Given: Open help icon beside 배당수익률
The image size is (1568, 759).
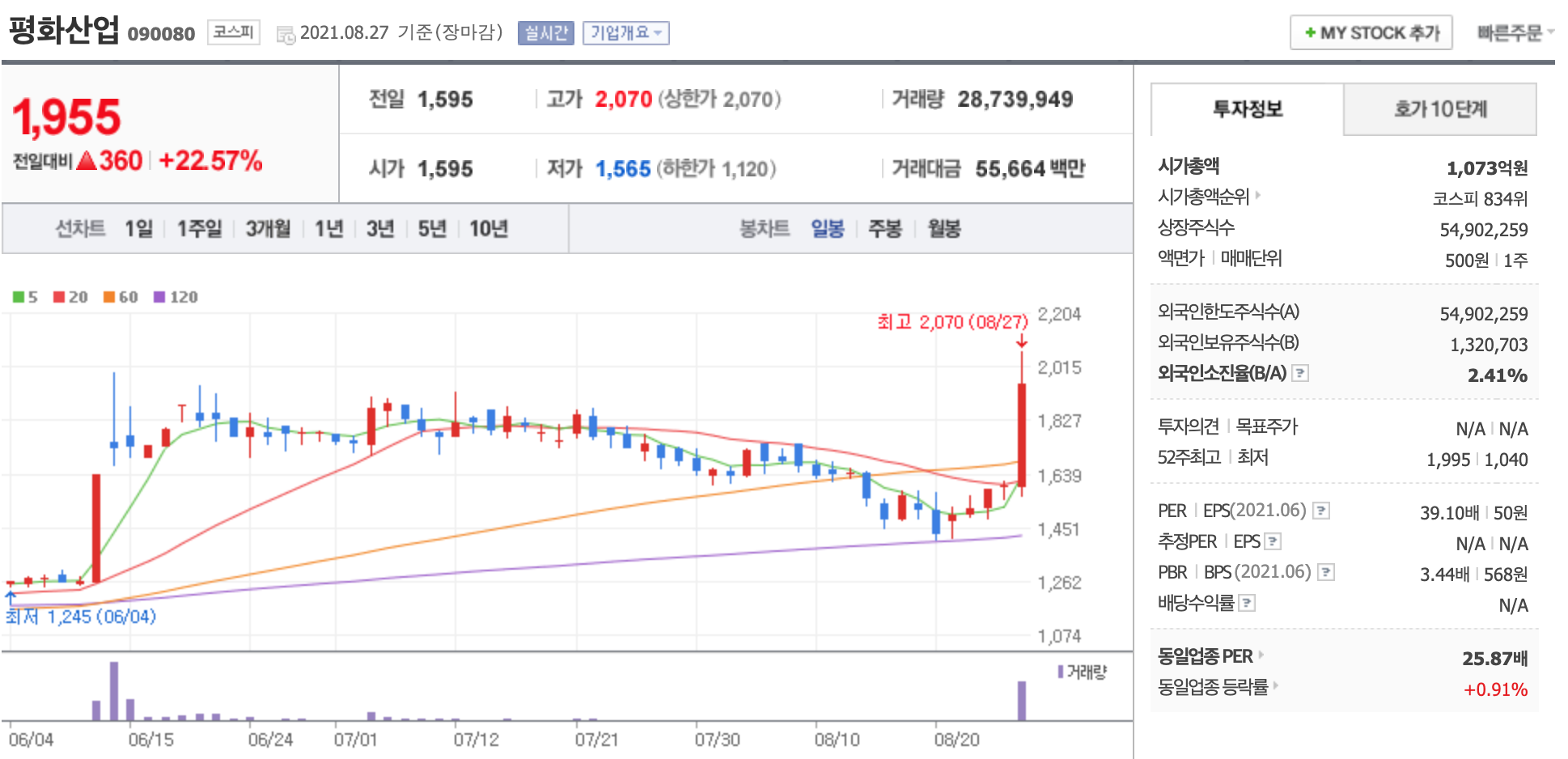Looking at the screenshot, I should click(1247, 603).
